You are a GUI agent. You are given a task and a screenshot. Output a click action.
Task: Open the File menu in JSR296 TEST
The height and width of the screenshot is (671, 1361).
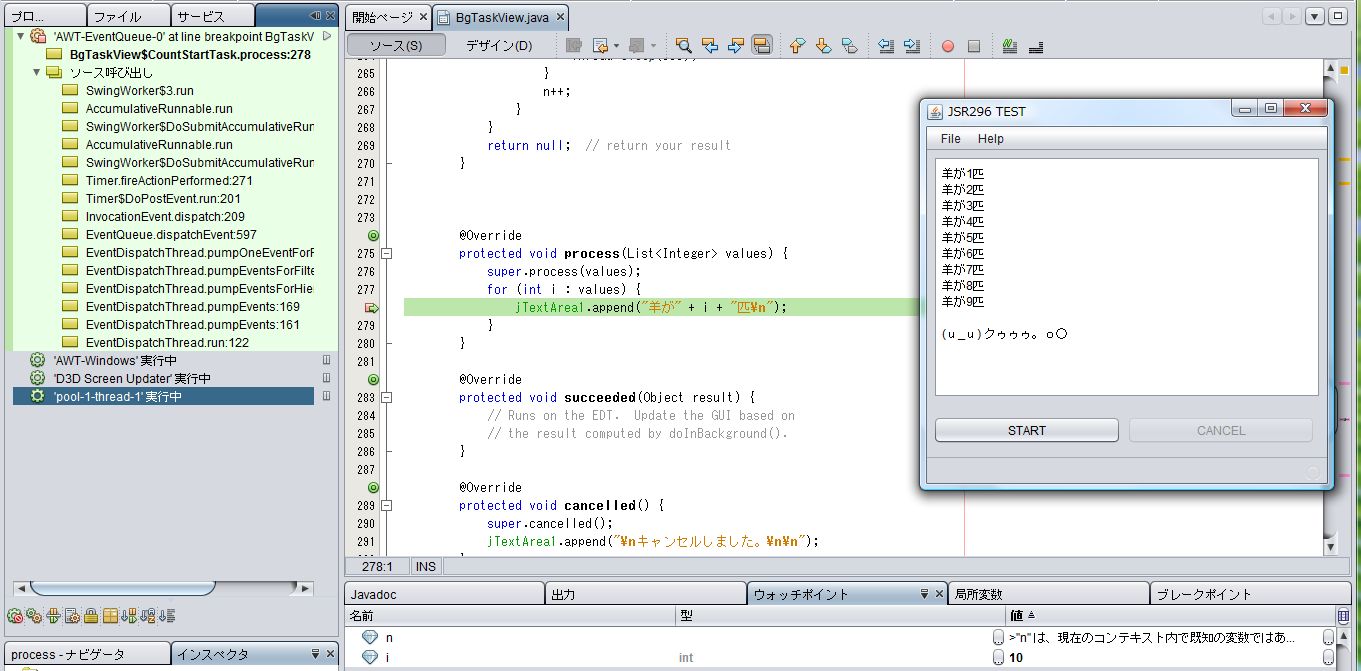[x=951, y=139]
